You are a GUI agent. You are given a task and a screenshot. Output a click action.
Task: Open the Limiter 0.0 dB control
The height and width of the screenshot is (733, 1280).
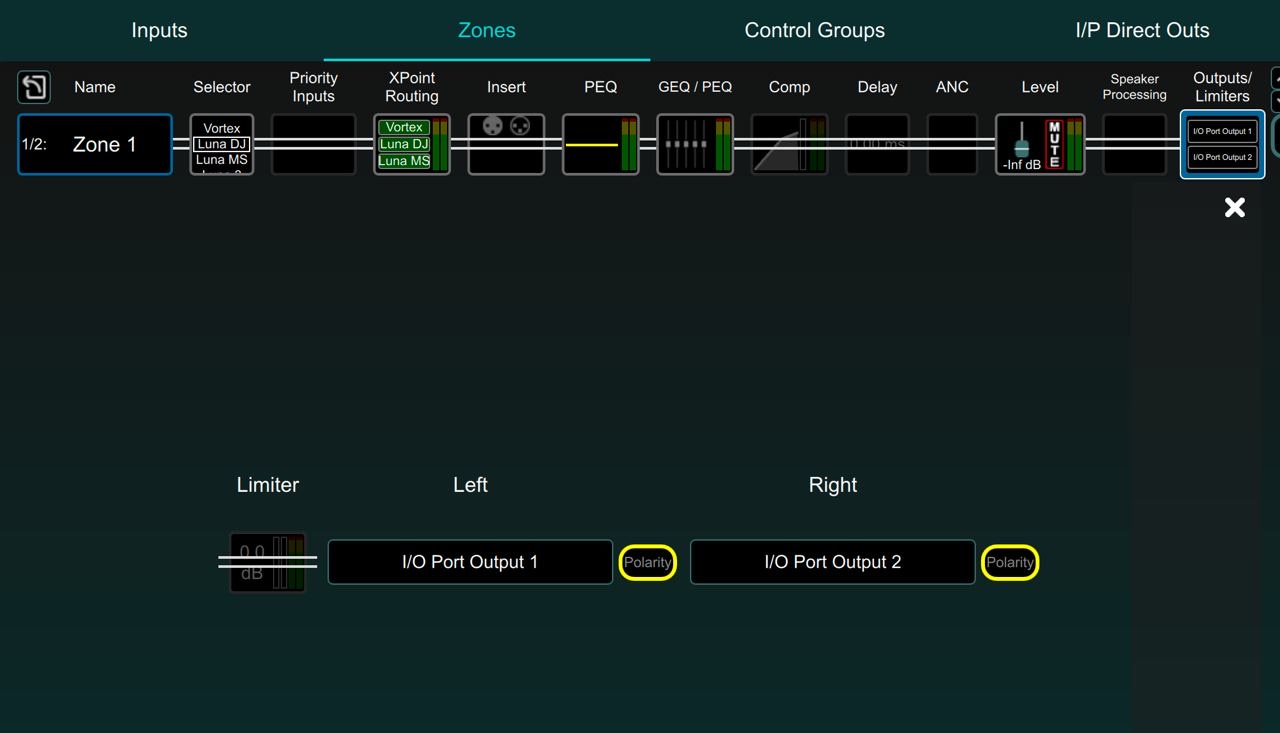point(267,562)
